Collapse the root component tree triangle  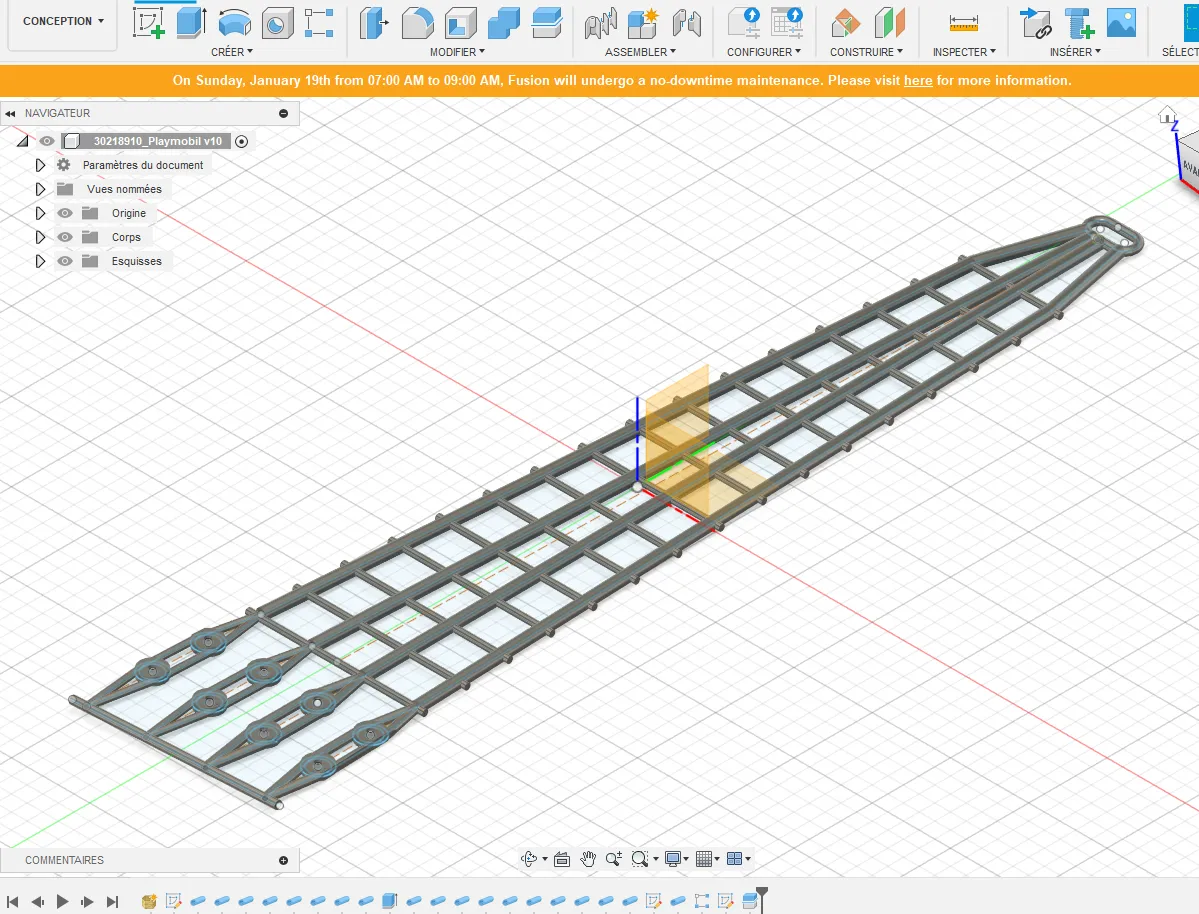coord(23,141)
